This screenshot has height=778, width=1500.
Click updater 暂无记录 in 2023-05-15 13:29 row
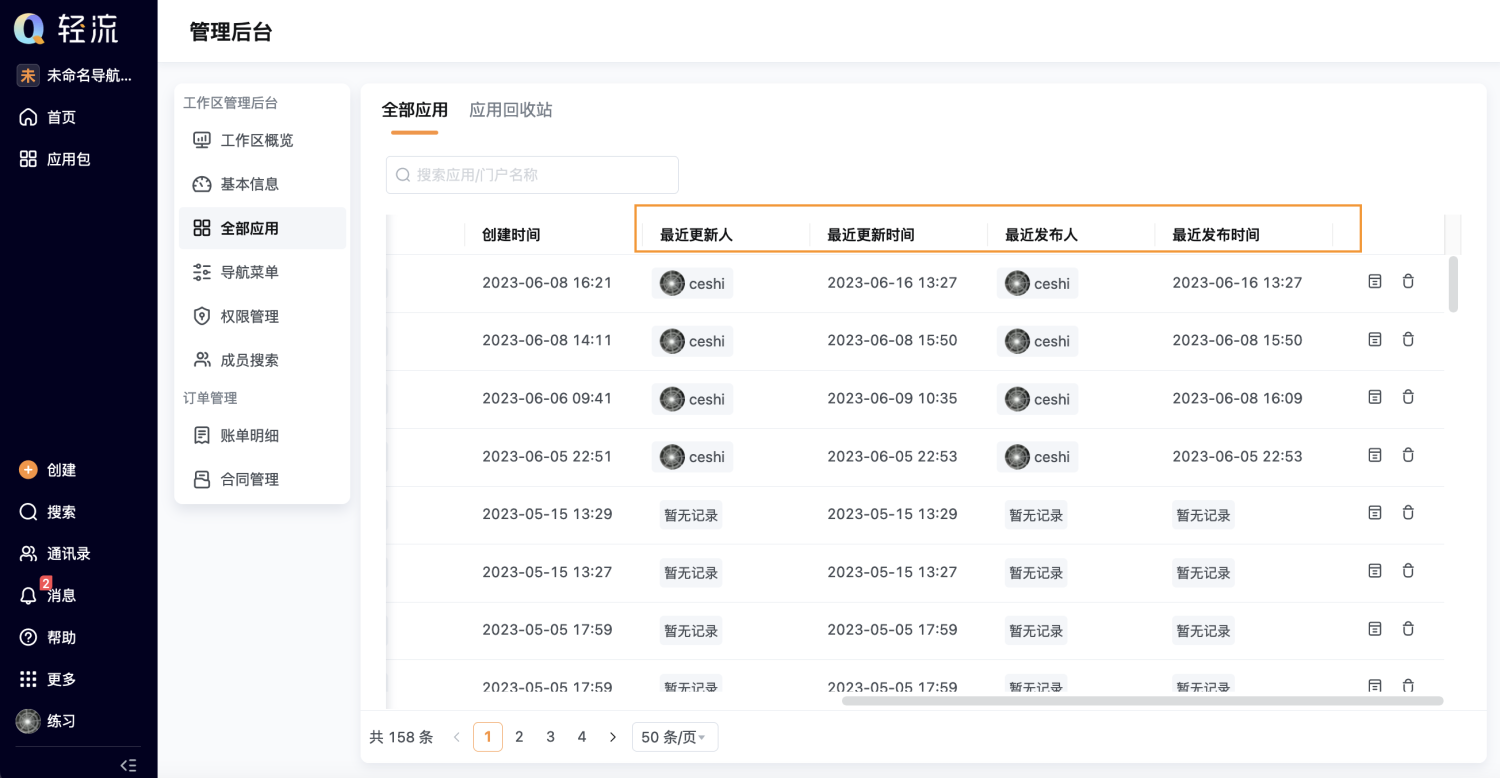tap(691, 515)
